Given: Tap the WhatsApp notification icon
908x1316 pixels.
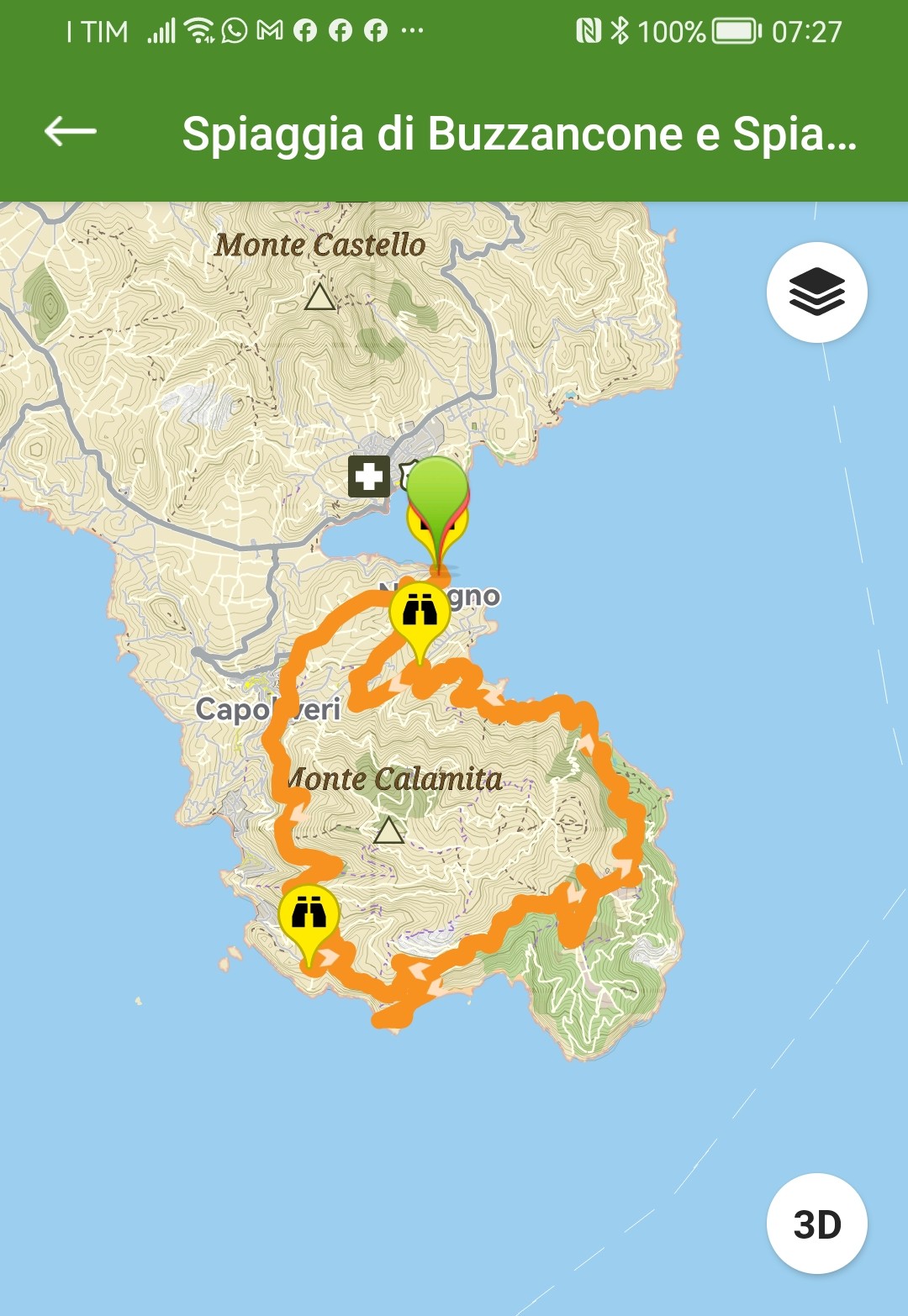Looking at the screenshot, I should click(235, 31).
